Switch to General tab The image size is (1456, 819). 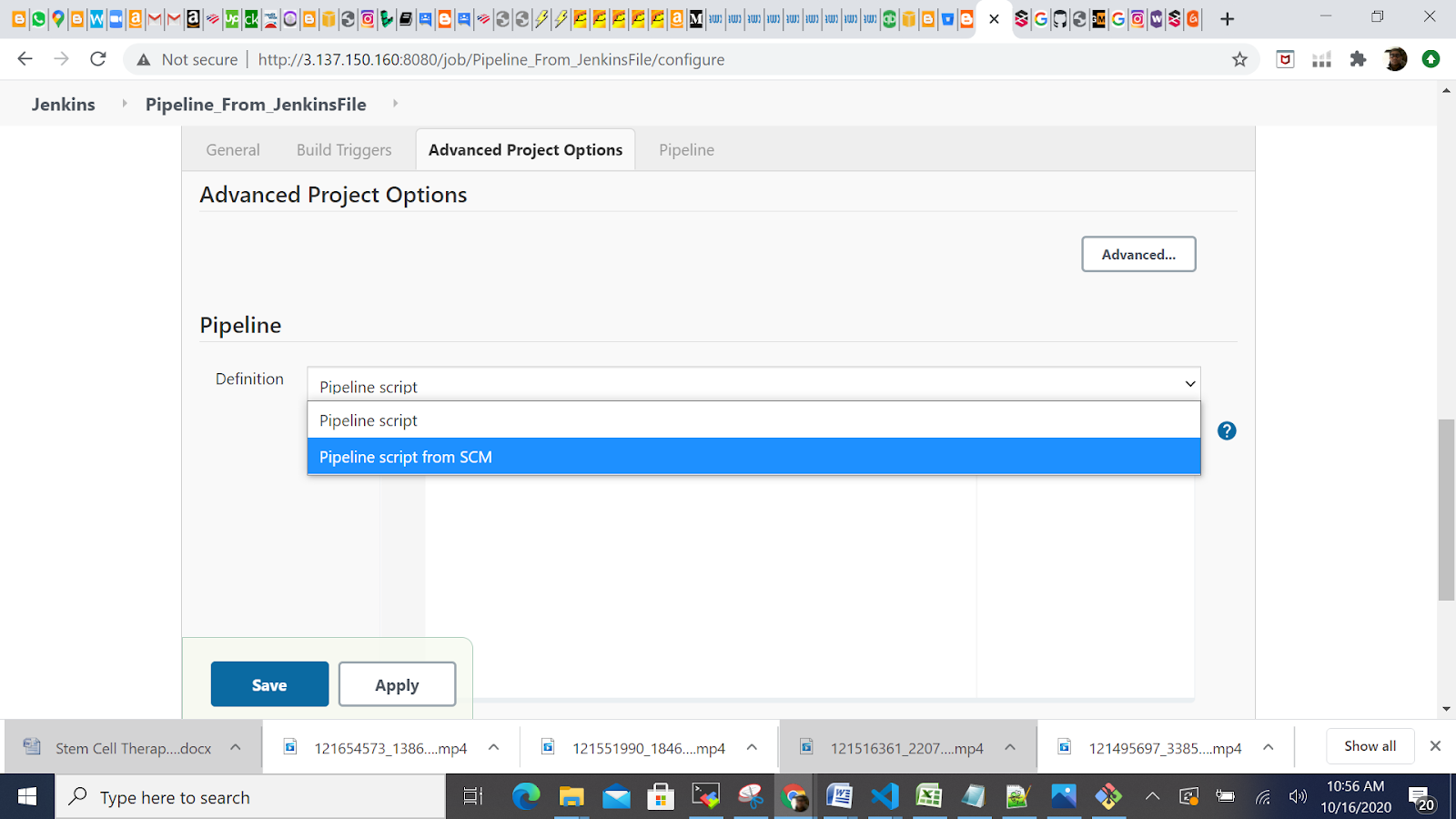pyautogui.click(x=233, y=150)
